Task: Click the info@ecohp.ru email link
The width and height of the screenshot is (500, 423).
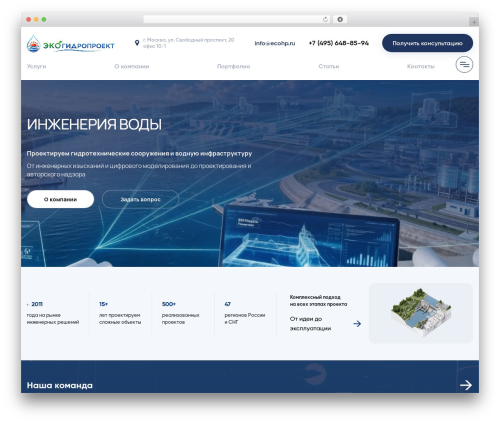Action: [275, 43]
